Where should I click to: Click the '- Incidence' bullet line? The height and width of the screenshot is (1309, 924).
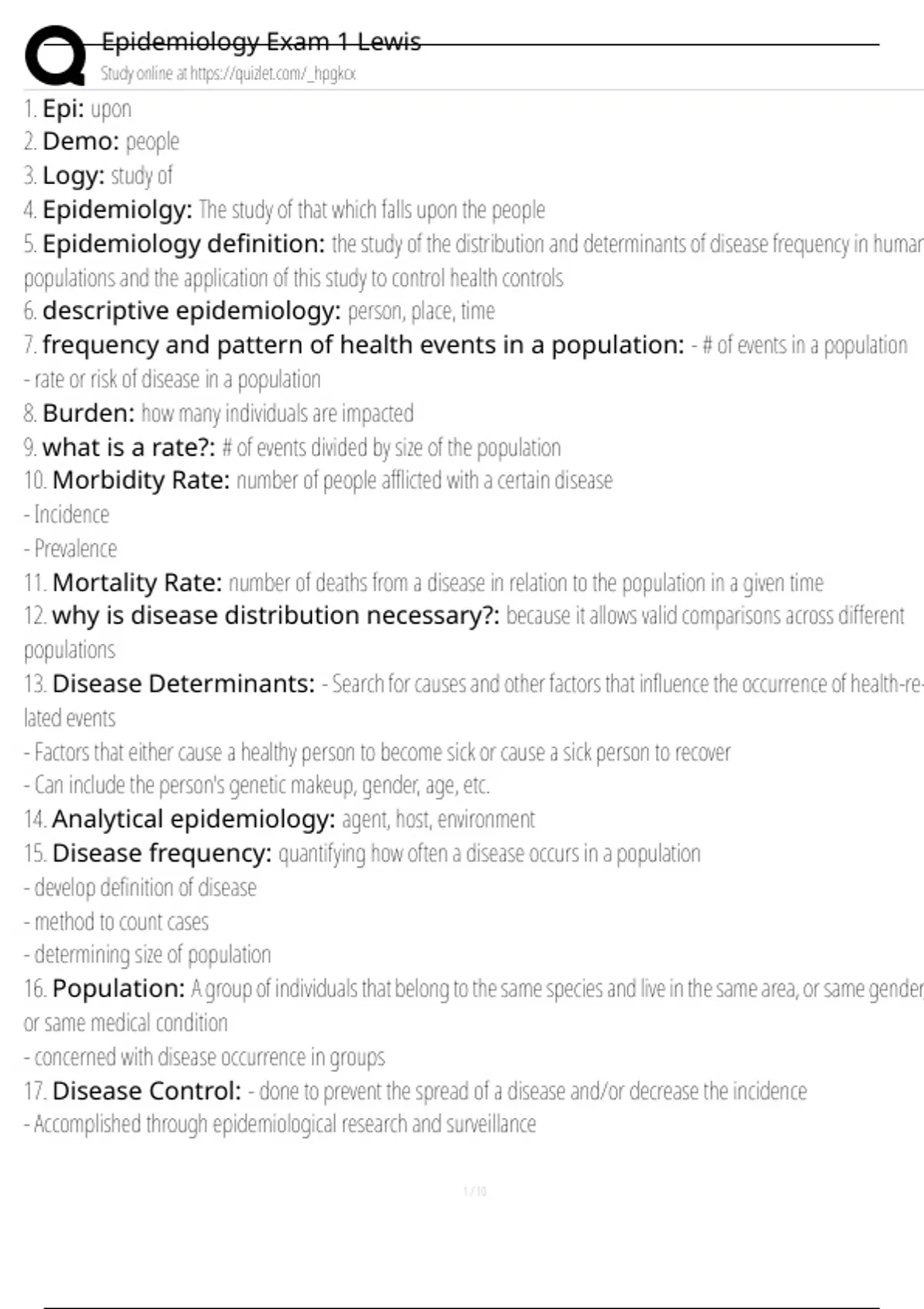(67, 514)
